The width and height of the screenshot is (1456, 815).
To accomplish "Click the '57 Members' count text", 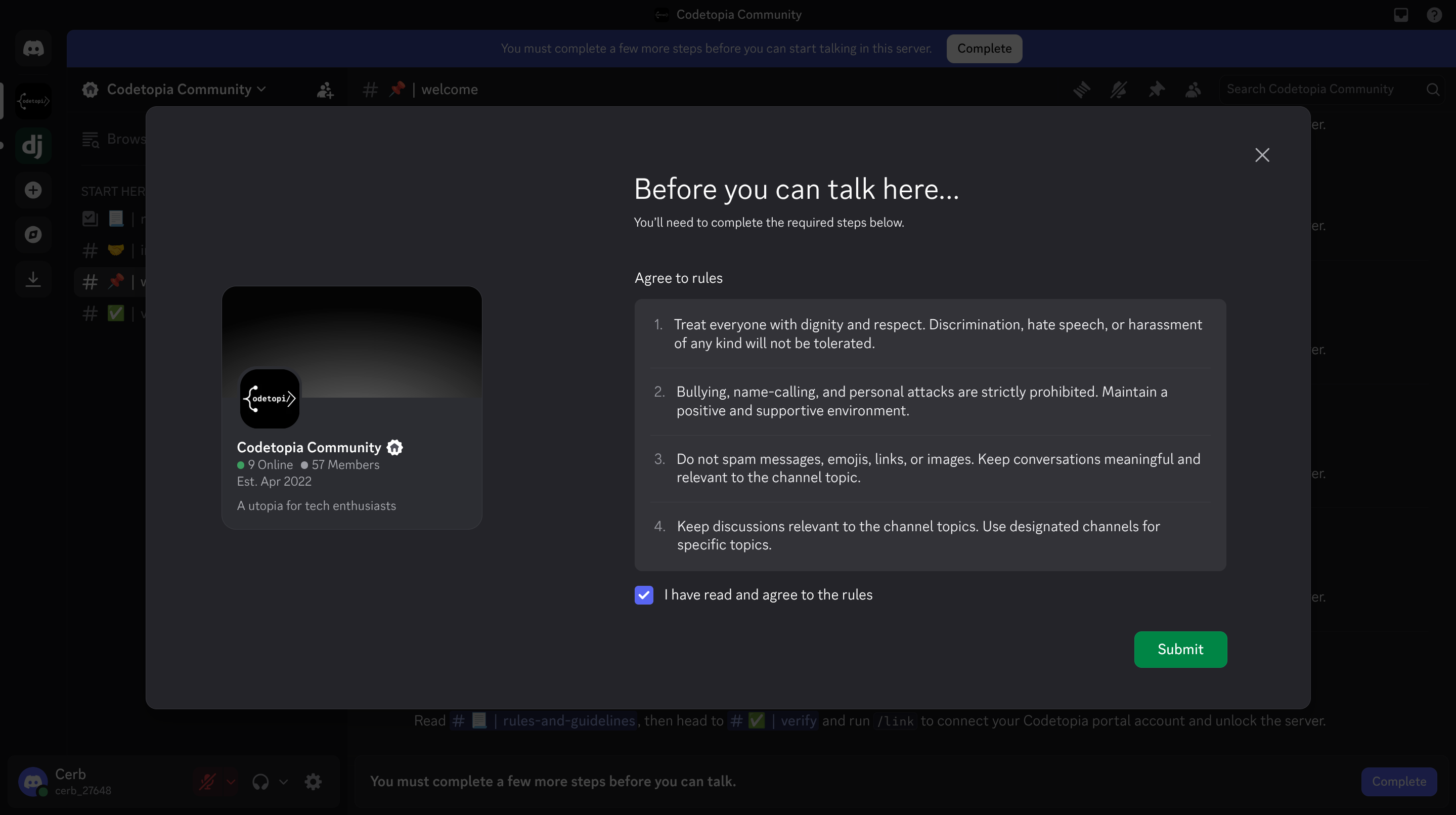I will 345,465.
